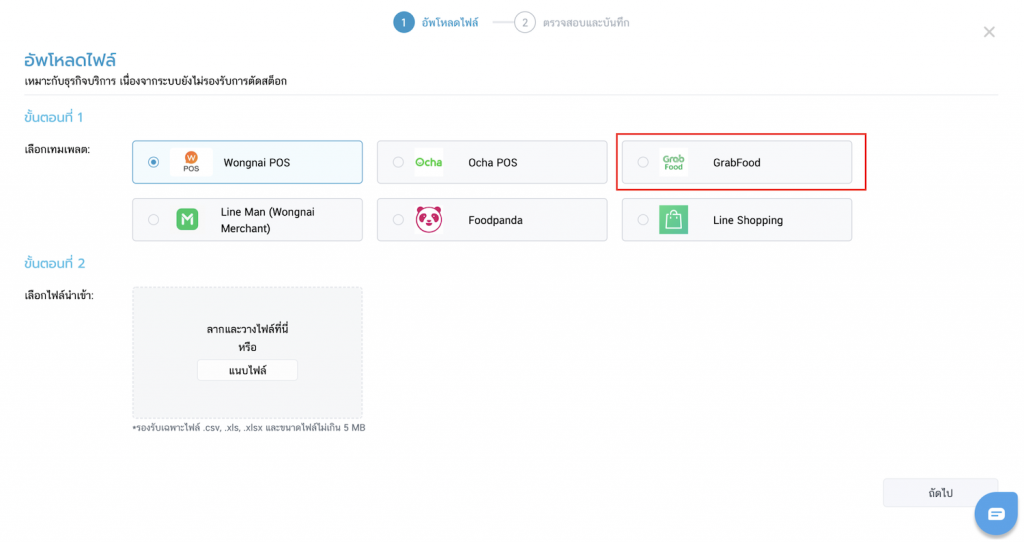This screenshot has width=1024, height=542.
Task: Click the file format note mentioning 5 MB
Action: pyautogui.click(x=249, y=428)
